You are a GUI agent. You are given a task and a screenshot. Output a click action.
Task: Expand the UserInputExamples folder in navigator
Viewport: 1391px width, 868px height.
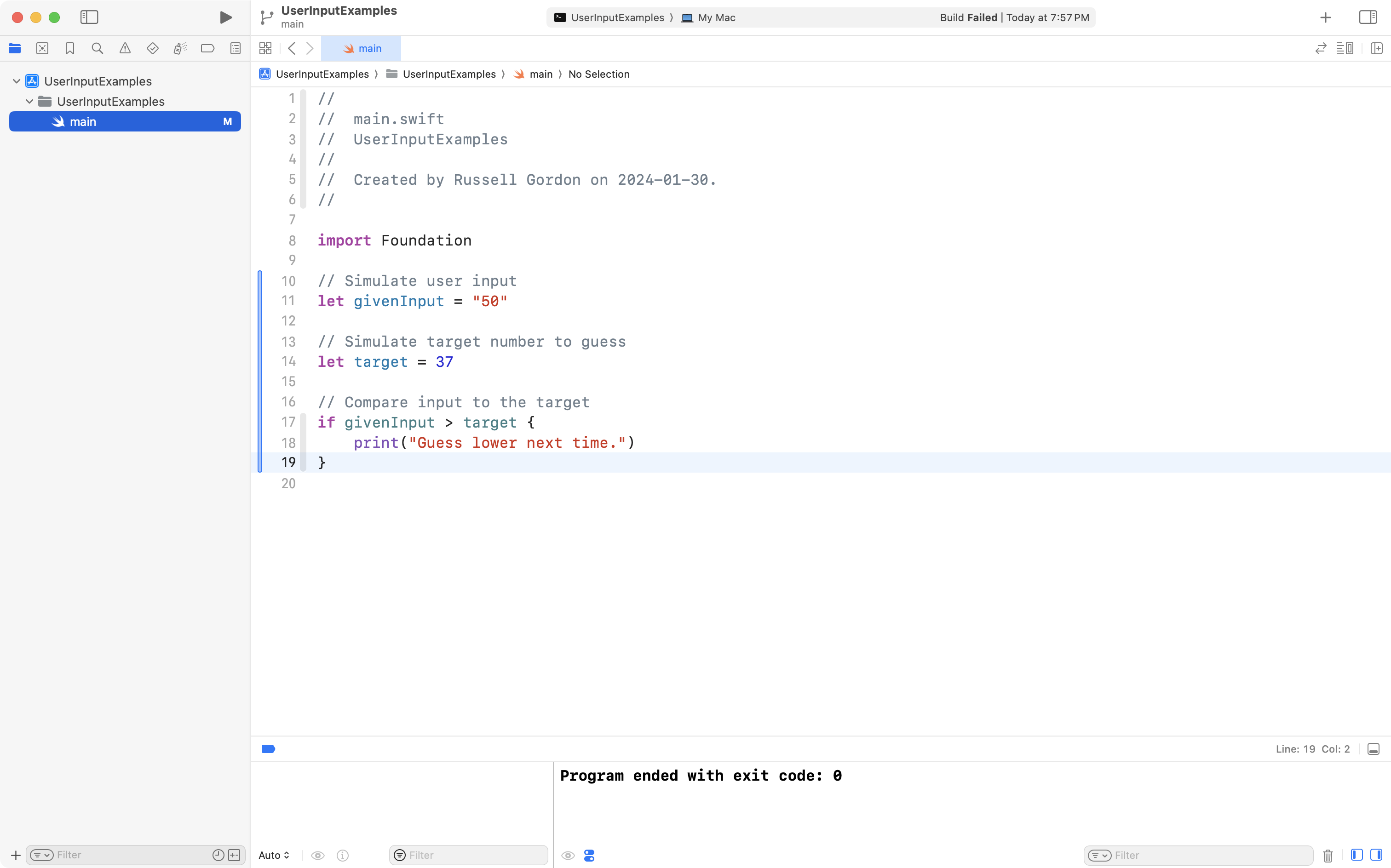[x=29, y=101]
